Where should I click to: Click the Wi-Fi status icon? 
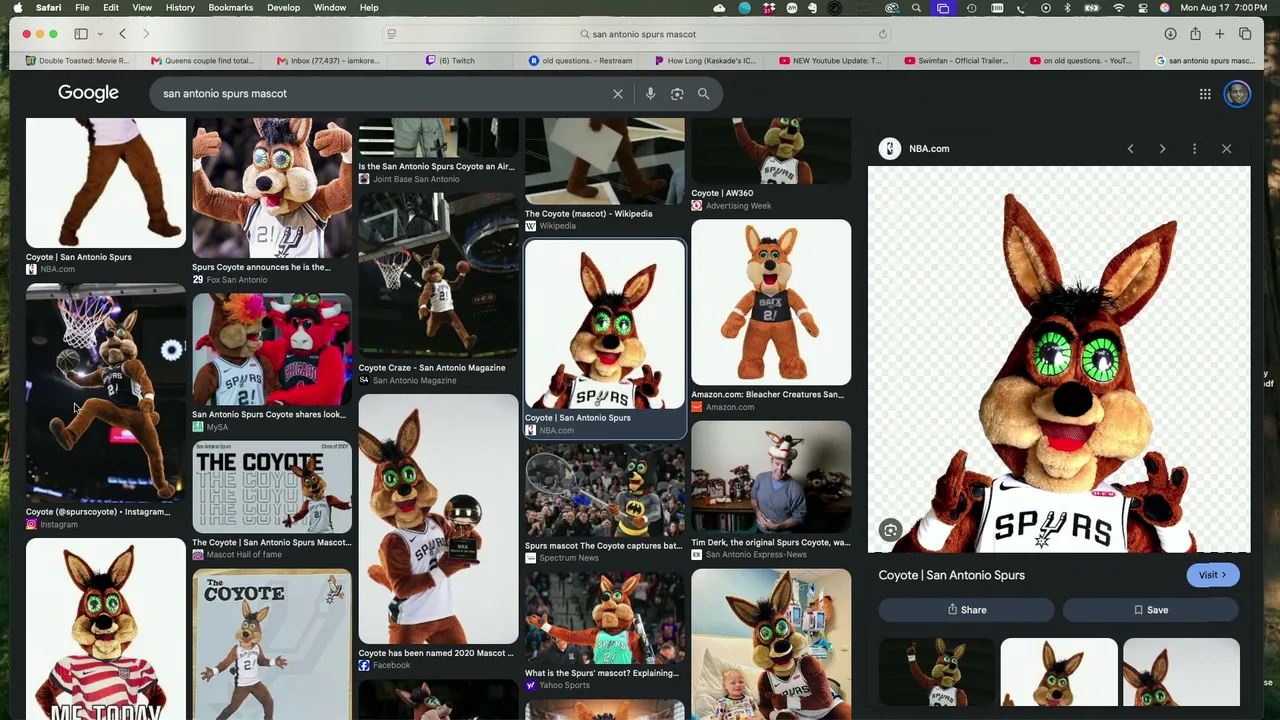pyautogui.click(x=1118, y=8)
